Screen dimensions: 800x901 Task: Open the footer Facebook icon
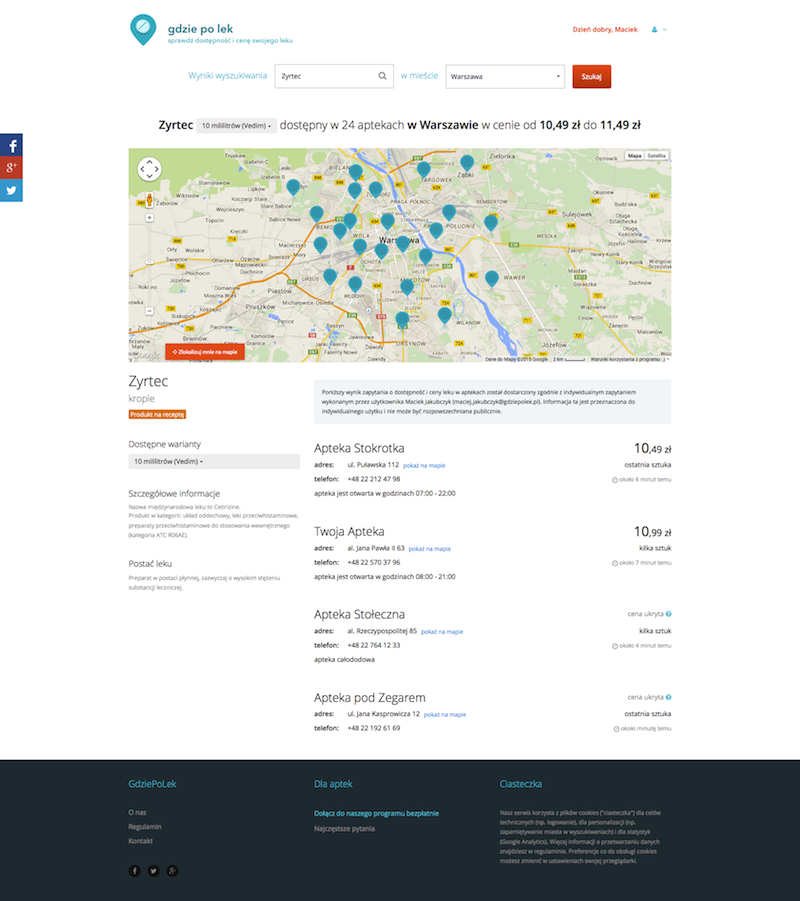(x=134, y=871)
